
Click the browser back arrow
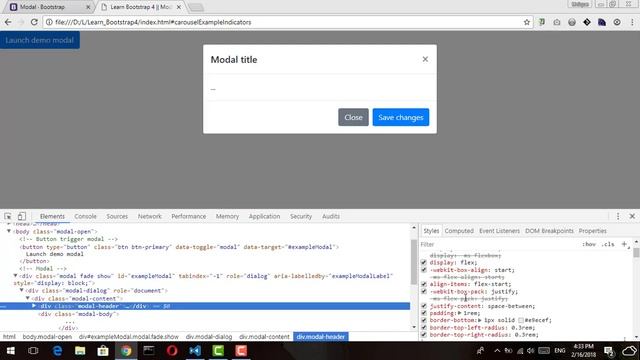click(8, 22)
